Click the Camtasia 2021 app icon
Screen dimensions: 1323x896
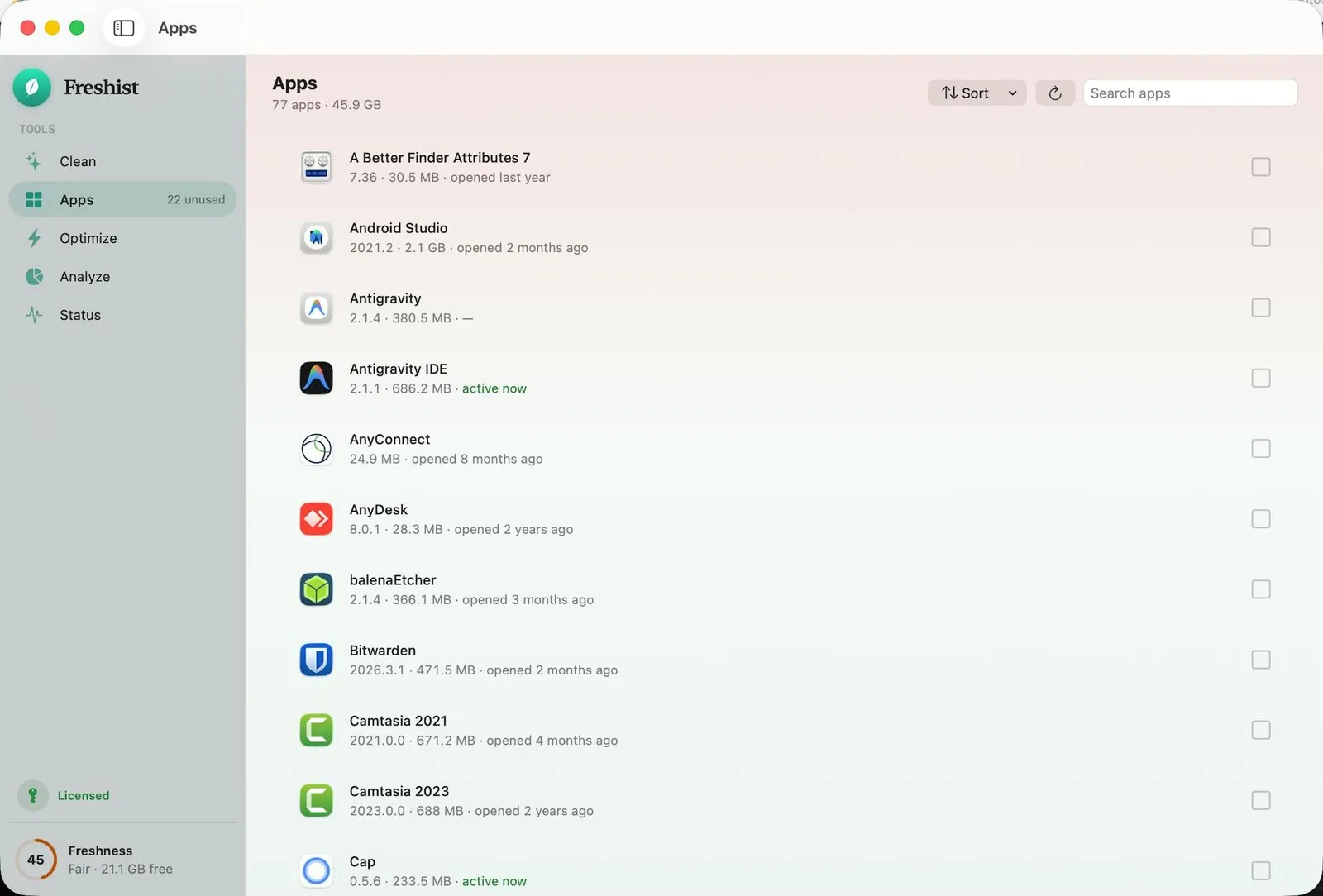[x=316, y=730]
